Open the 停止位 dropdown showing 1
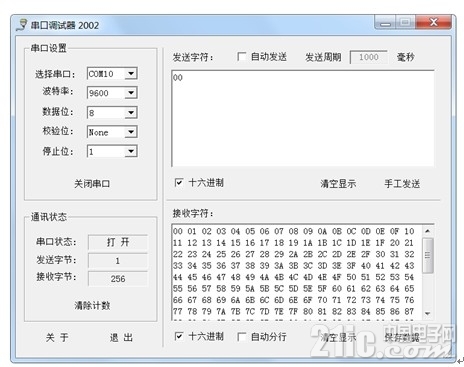This screenshot has width=464, height=367. [x=131, y=151]
